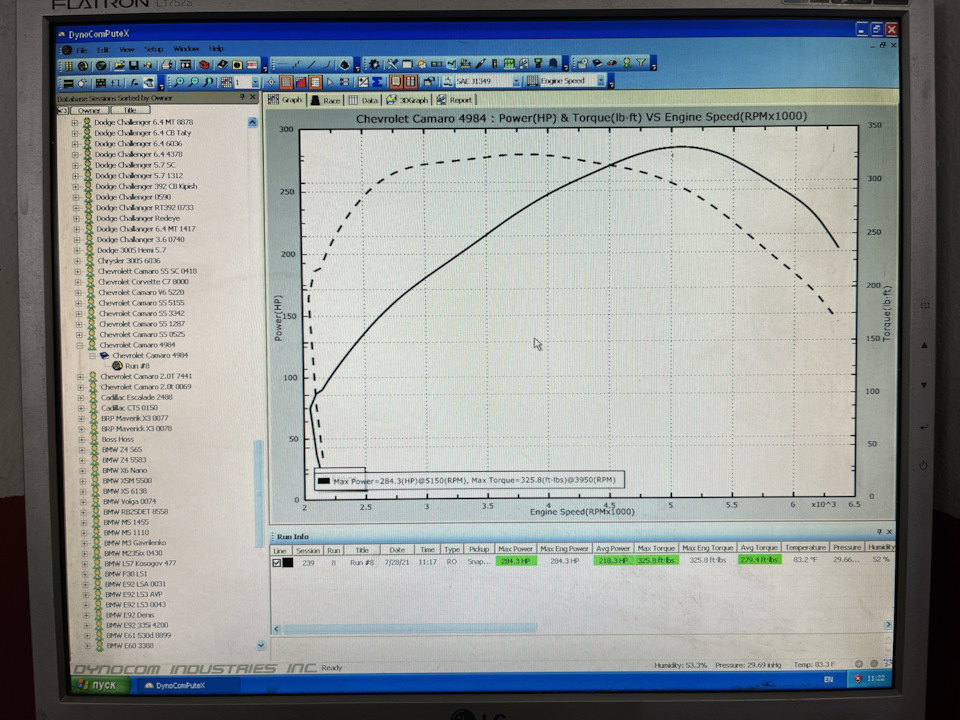Click the black legend swatch on graph
The width and height of the screenshot is (960, 720).
[324, 481]
